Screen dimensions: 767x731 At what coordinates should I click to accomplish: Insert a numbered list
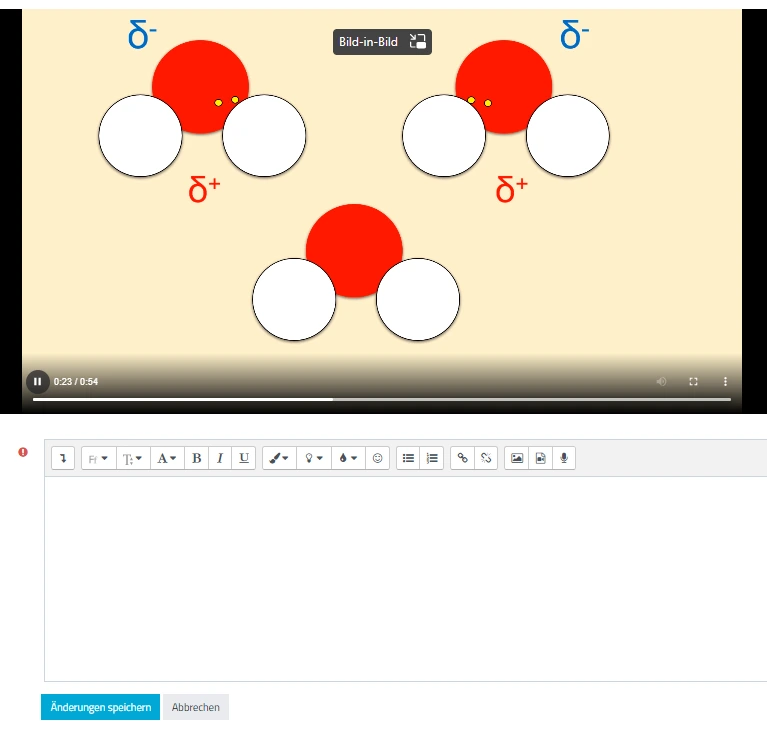point(432,458)
